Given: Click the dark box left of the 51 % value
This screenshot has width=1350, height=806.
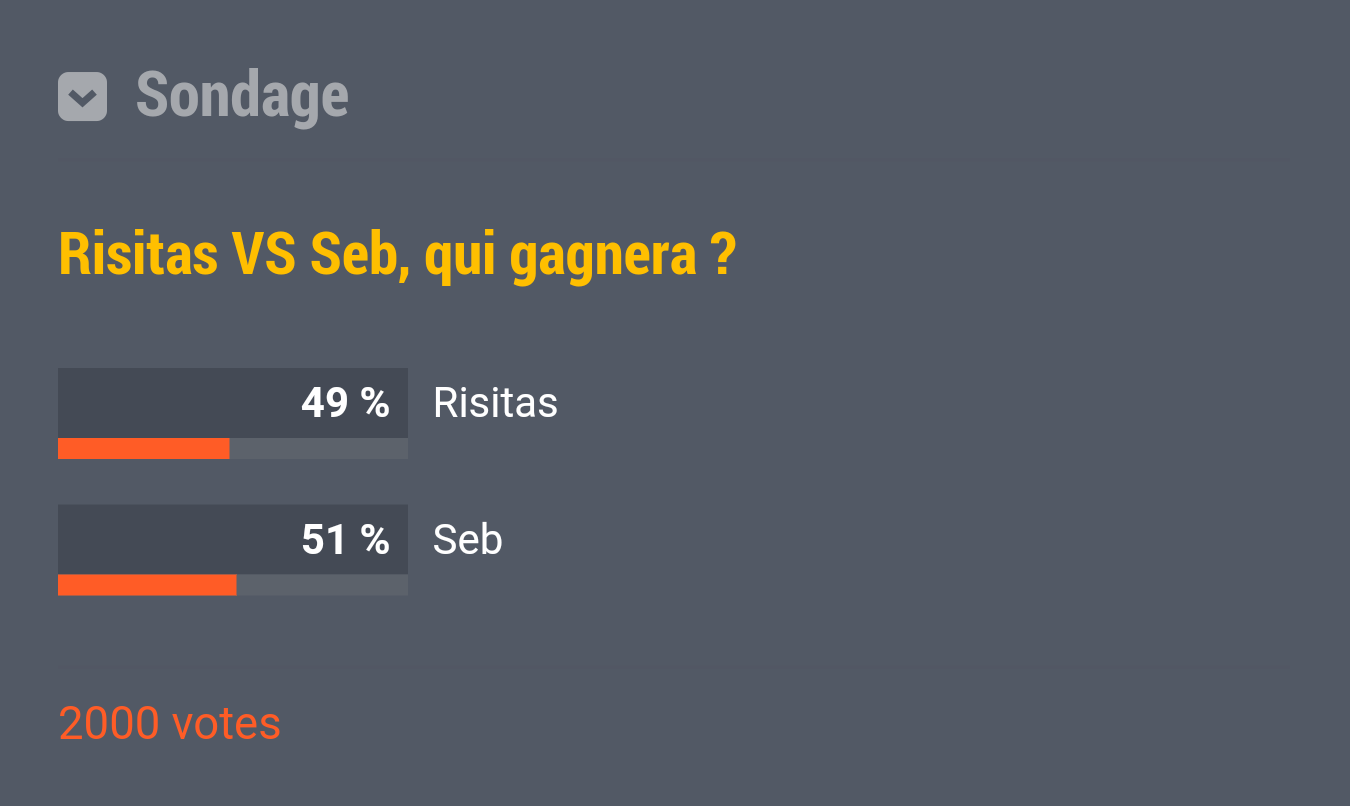Looking at the screenshot, I should coord(170,540).
